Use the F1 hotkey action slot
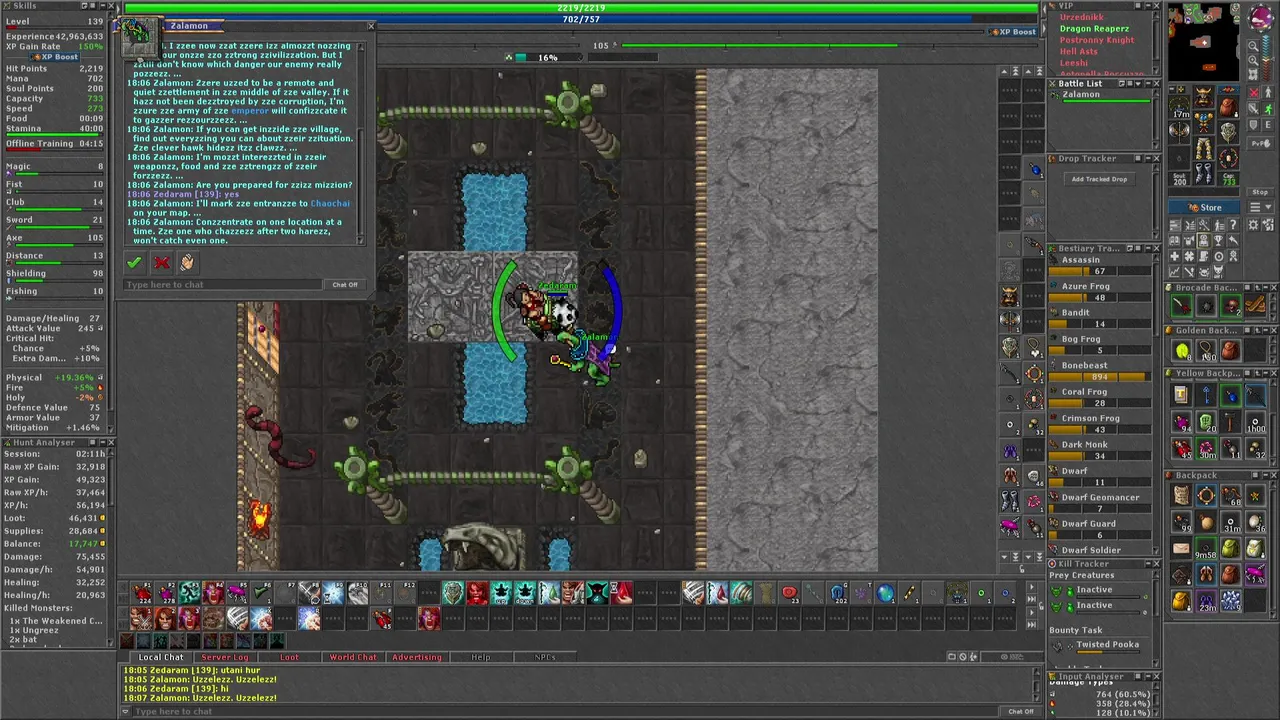1280x720 pixels. 141,592
